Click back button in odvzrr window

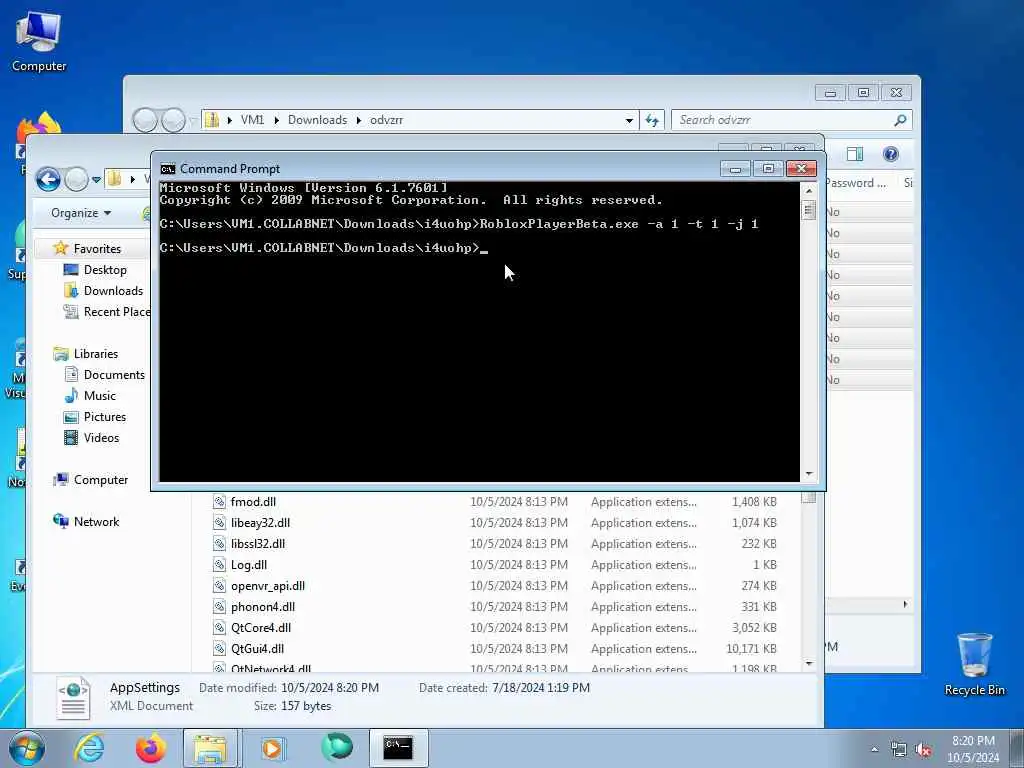click(145, 120)
